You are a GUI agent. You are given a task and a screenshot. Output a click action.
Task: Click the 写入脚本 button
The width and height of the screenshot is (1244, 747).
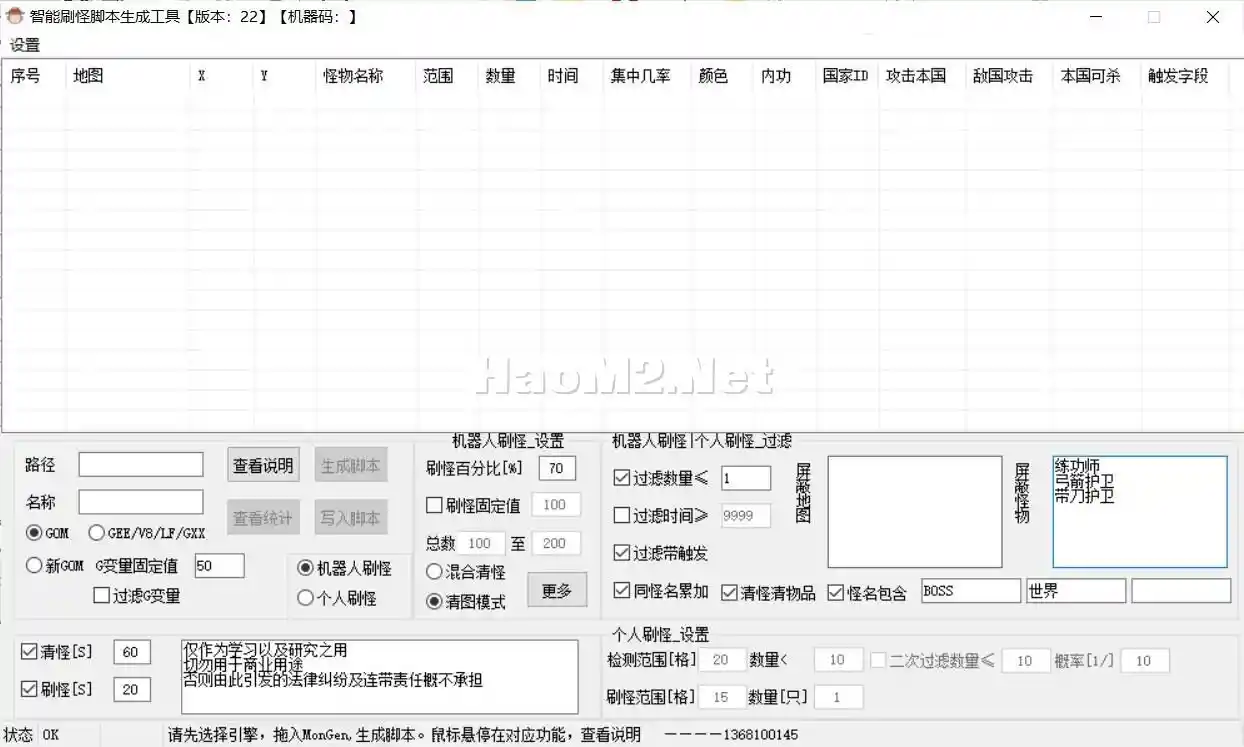pyautogui.click(x=351, y=518)
